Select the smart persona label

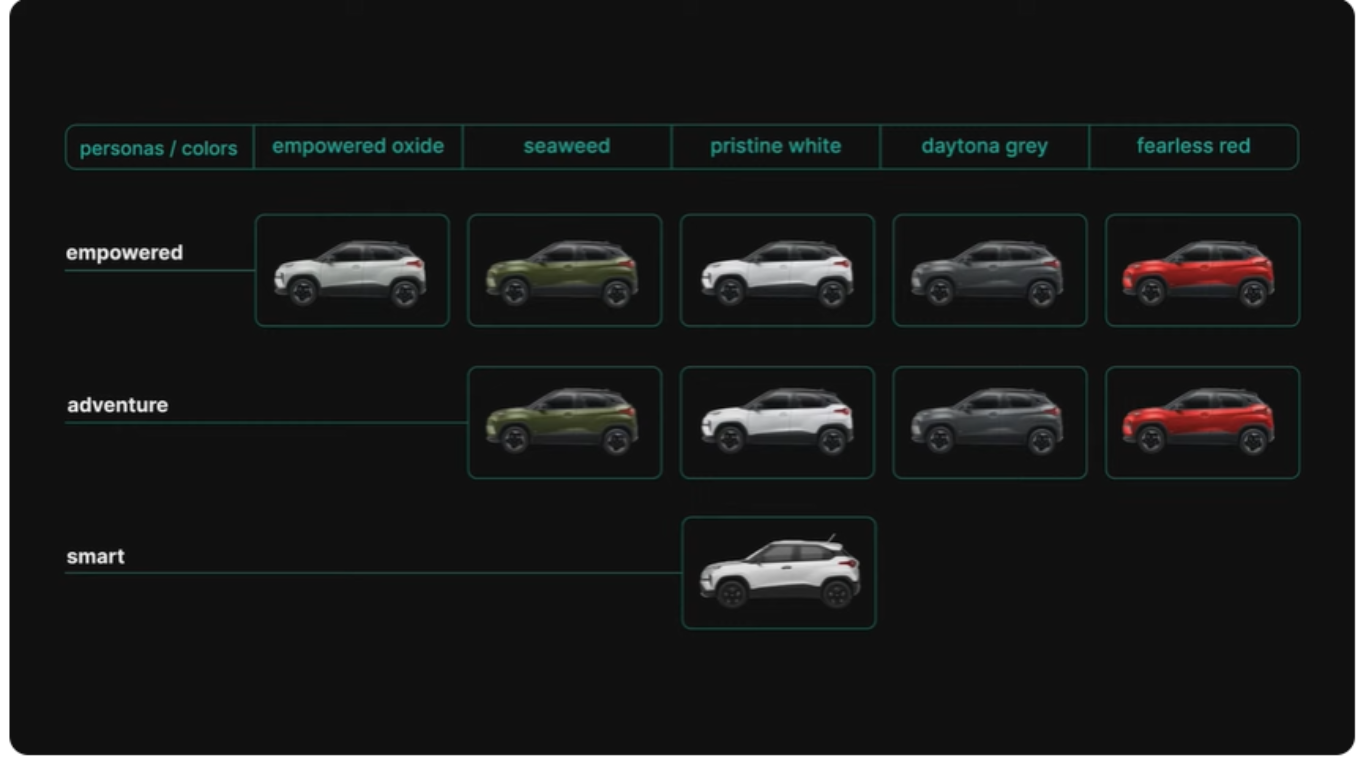(96, 557)
